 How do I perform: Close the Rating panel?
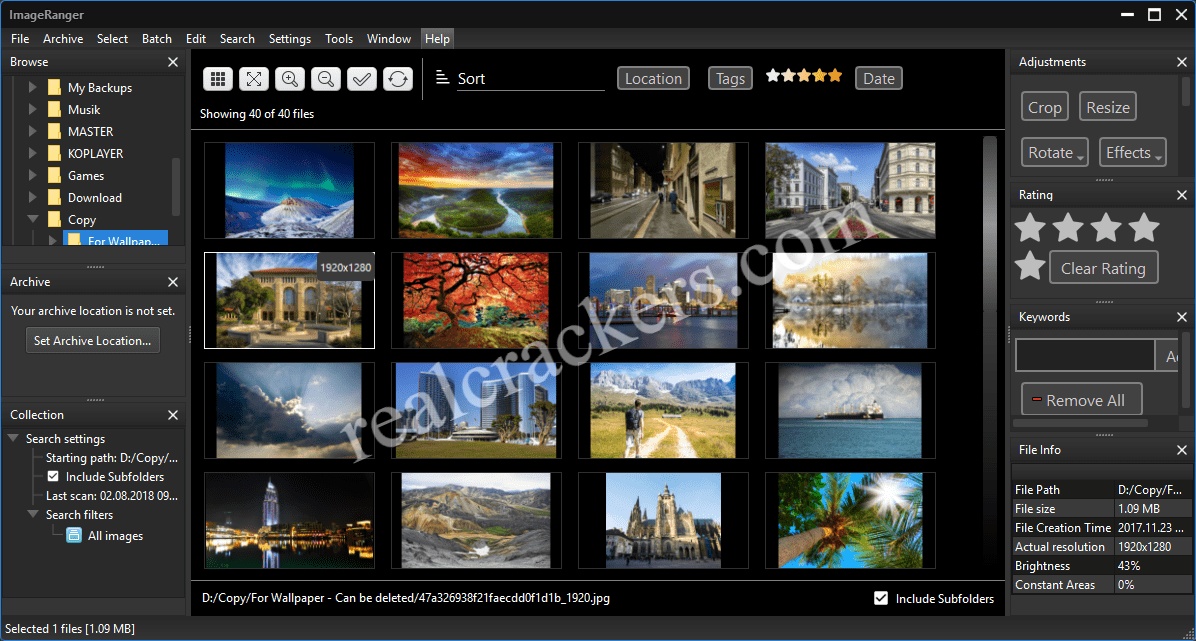point(1182,195)
